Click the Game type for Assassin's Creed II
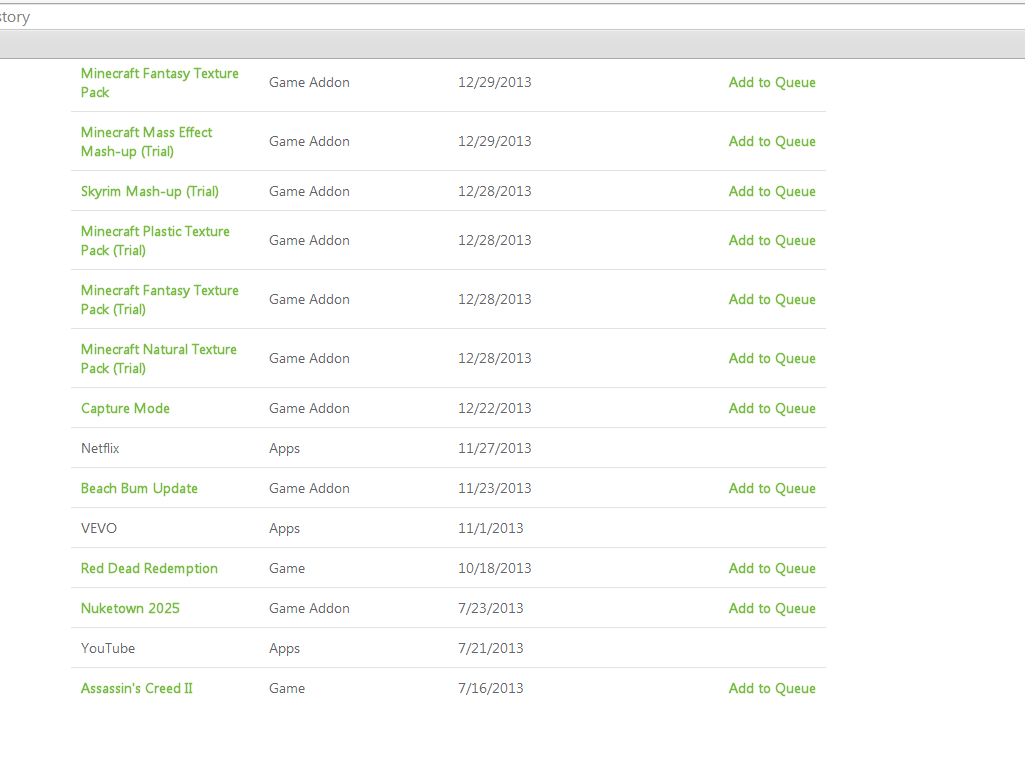 [x=287, y=688]
